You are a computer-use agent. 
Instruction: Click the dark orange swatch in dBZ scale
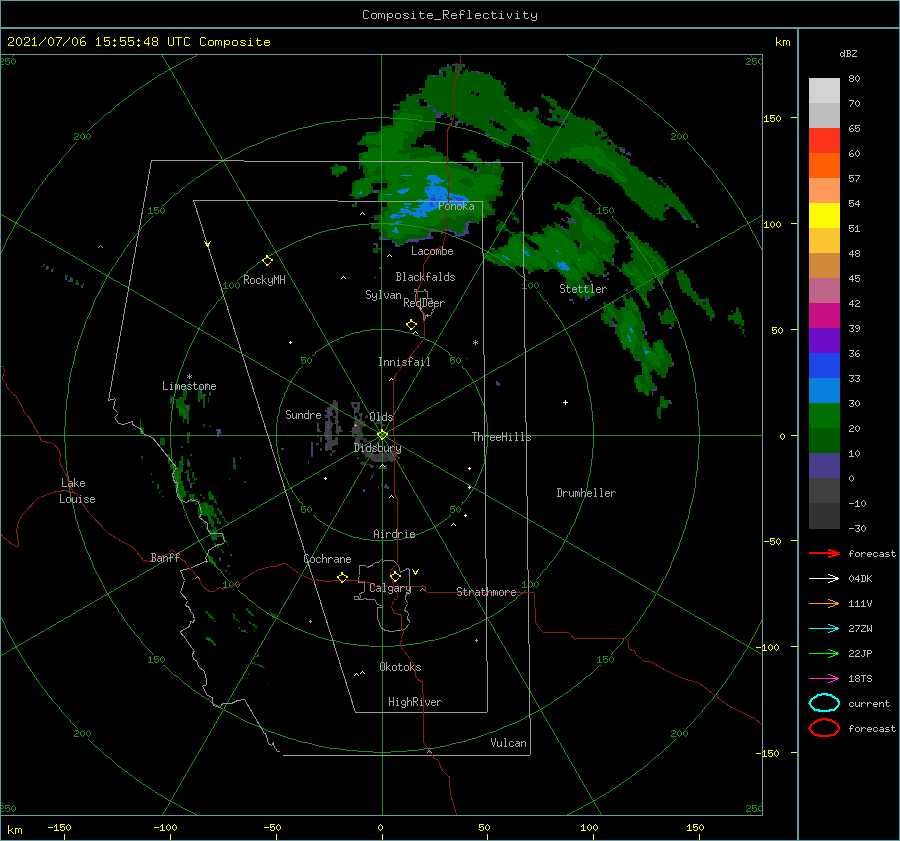point(824,165)
